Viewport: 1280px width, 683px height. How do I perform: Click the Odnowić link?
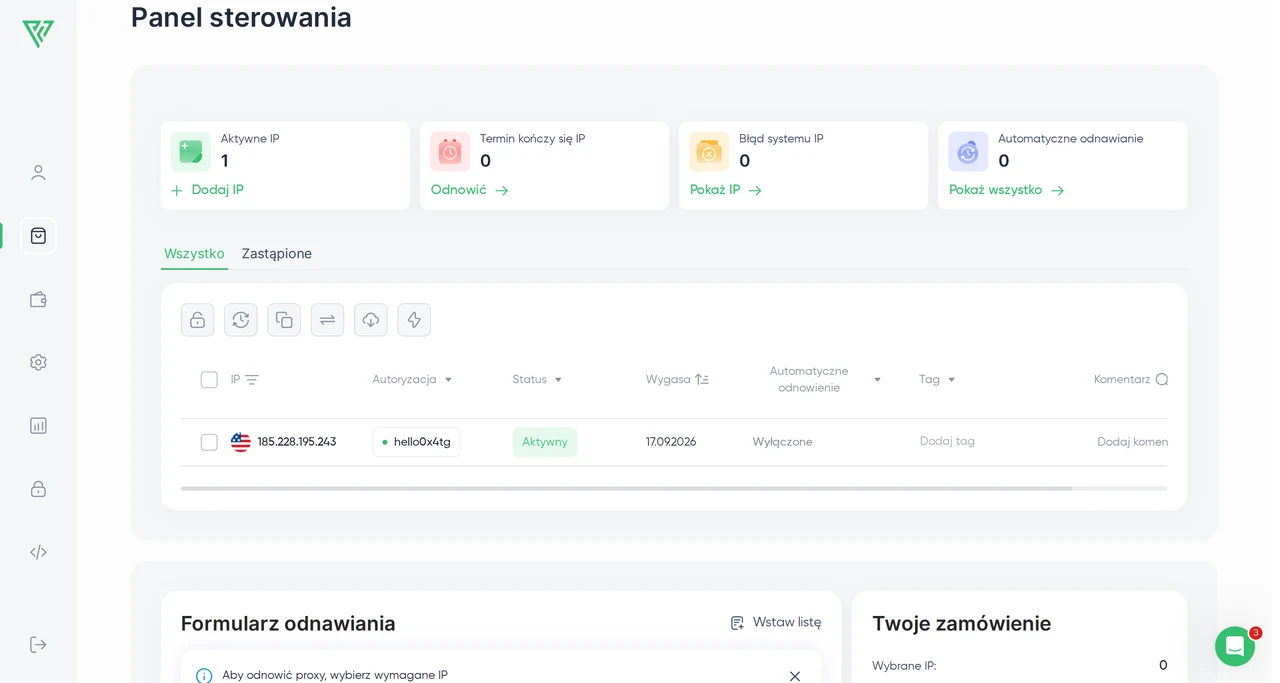click(470, 190)
